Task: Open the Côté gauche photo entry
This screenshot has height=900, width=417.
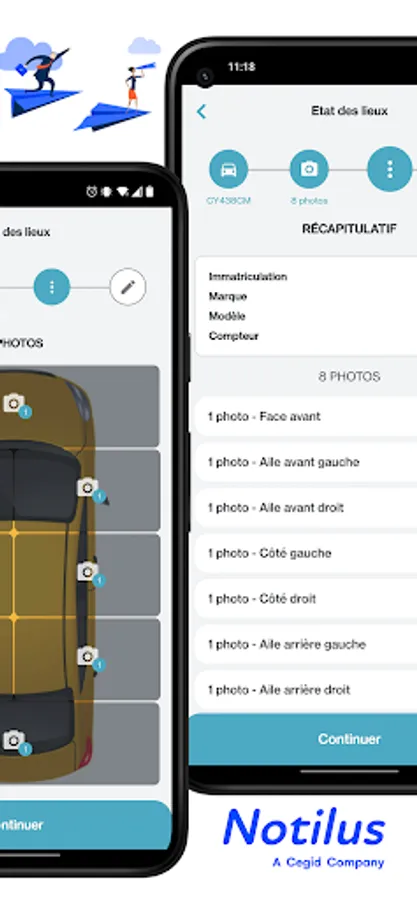Action: click(306, 553)
